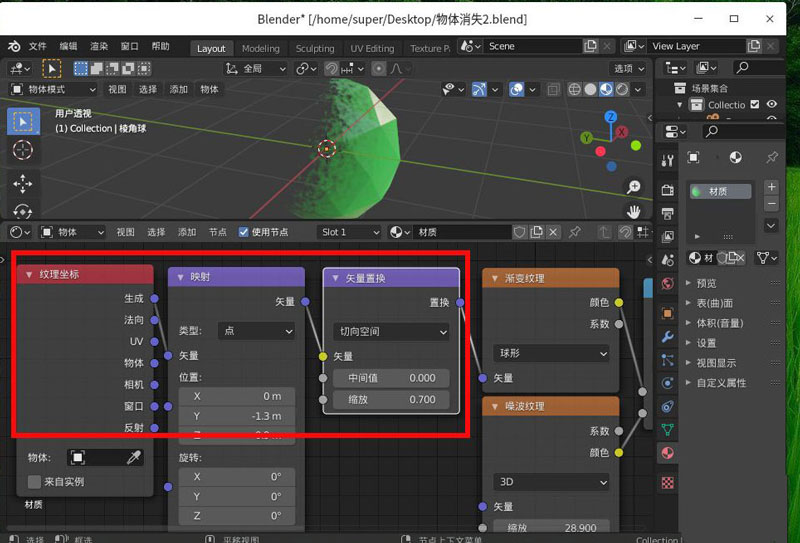Pick object with the eyedropper icon
The image size is (800, 543).
click(134, 457)
